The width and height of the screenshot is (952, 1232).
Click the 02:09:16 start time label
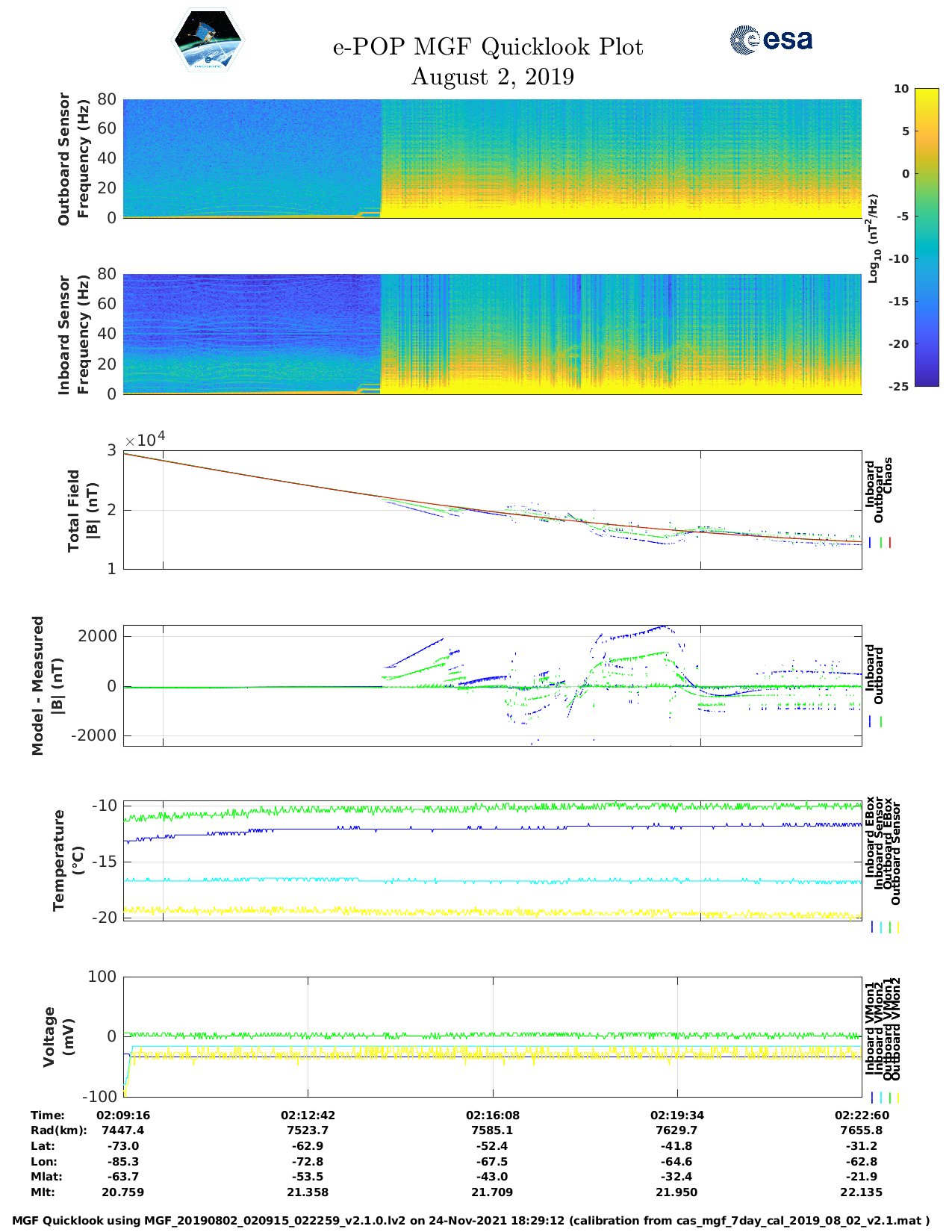(x=123, y=1115)
